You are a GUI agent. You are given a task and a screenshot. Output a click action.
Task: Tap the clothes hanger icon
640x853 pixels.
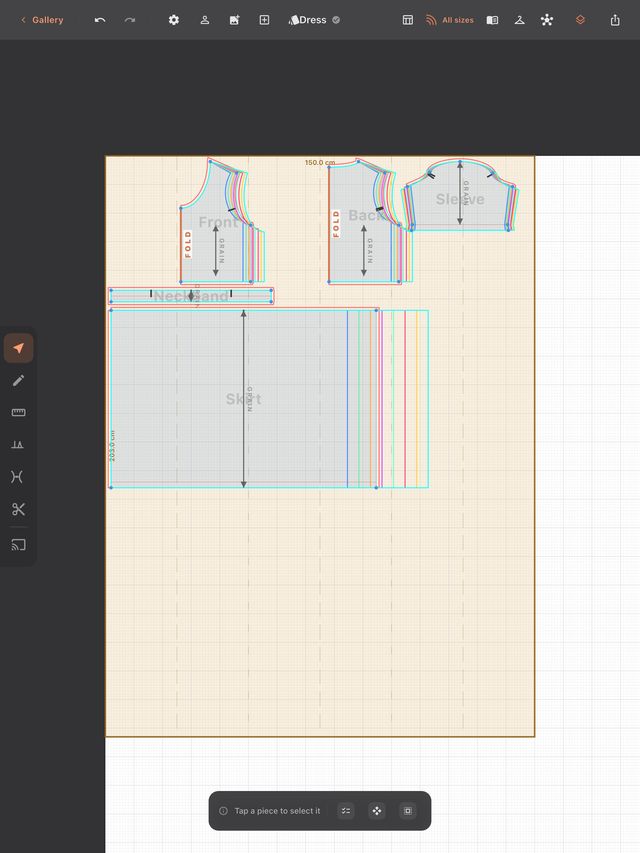click(x=520, y=20)
